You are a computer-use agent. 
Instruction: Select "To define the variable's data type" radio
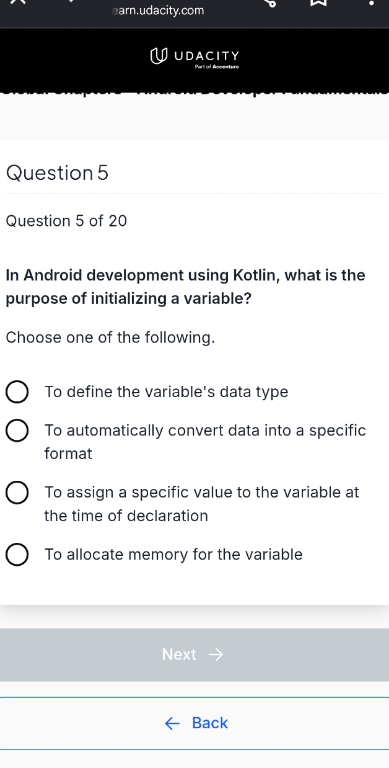(17, 392)
